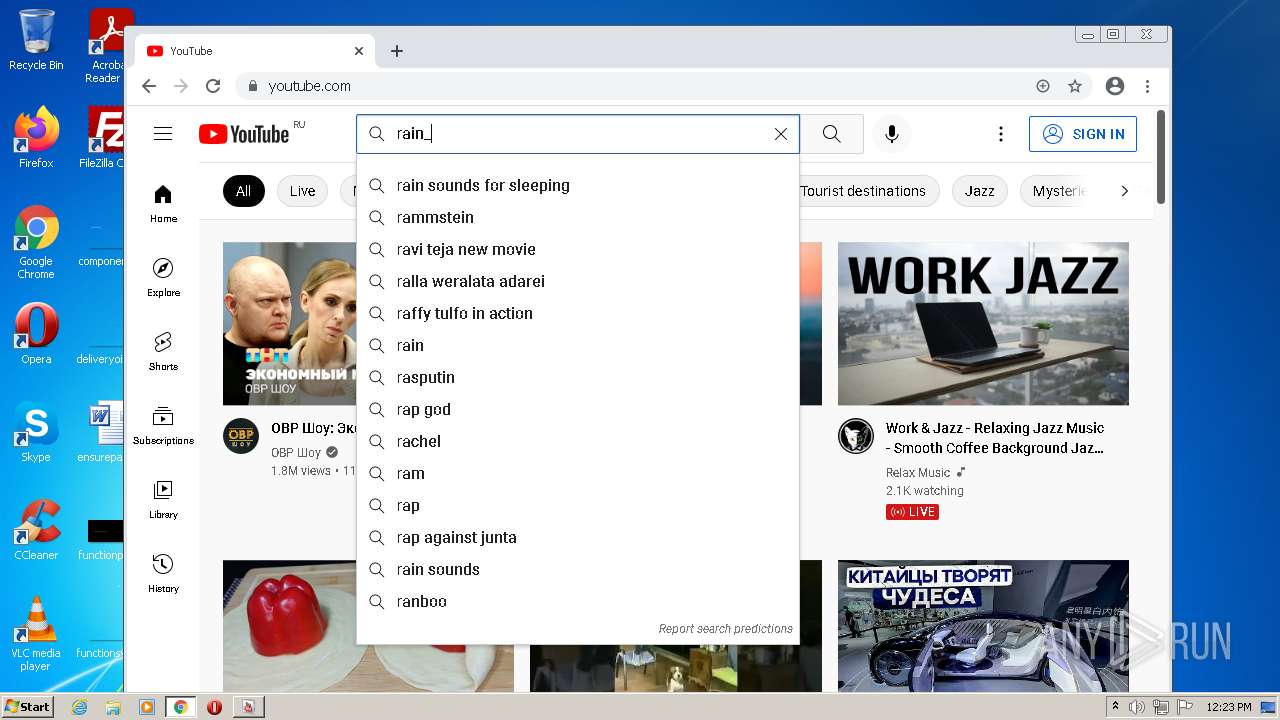1280x720 pixels.
Task: Open a new browser tab with plus
Action: tap(397, 51)
